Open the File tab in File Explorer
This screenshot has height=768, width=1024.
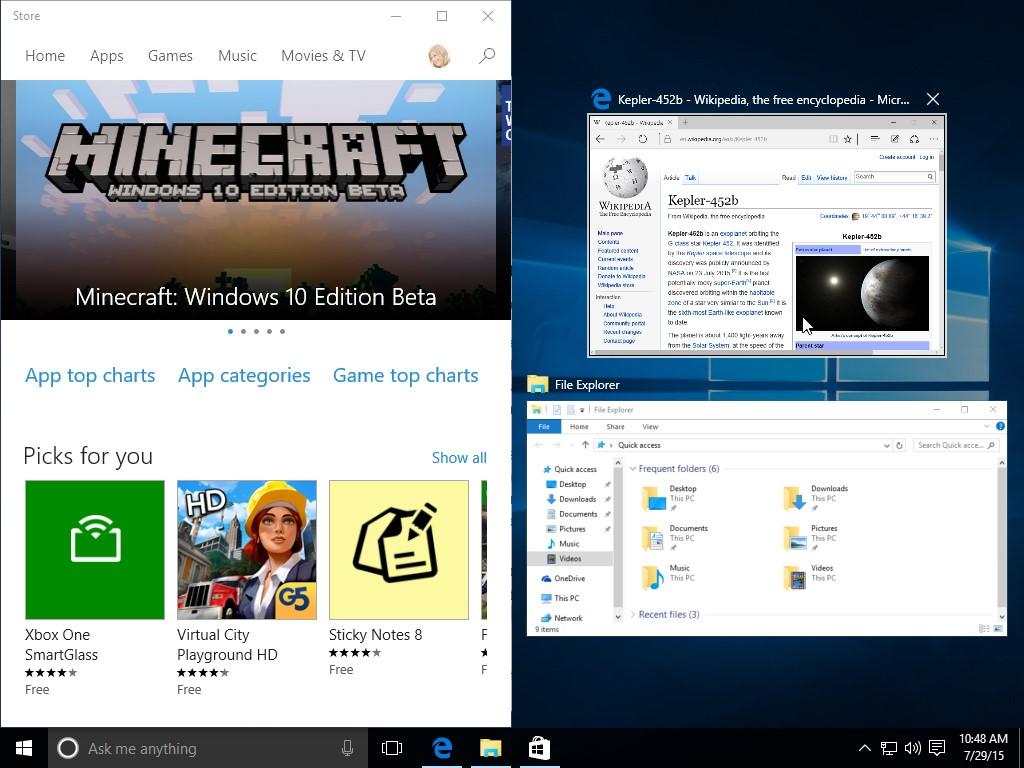pos(543,426)
